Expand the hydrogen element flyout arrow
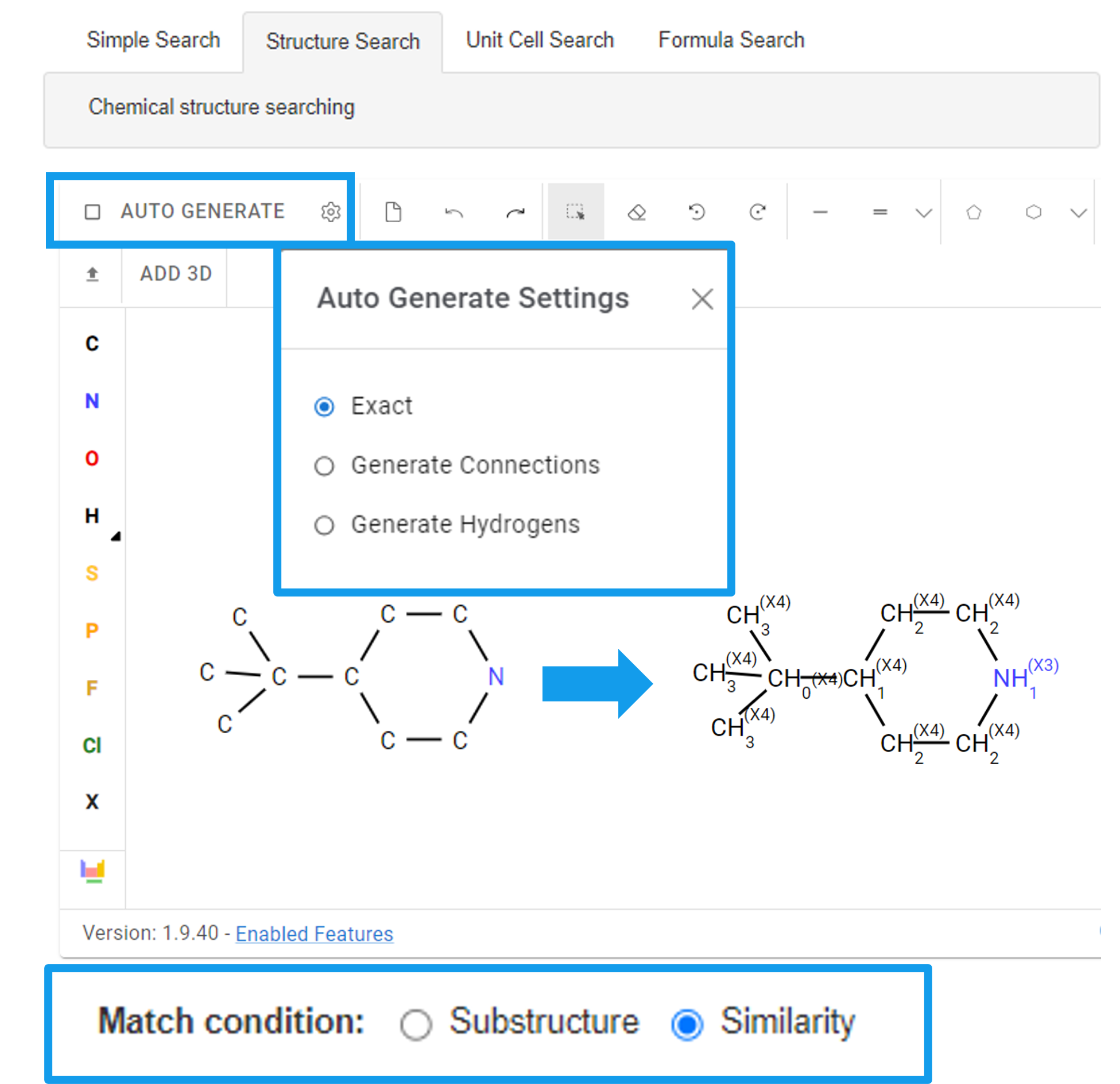Viewport: 1120px width, 1084px height. (x=116, y=537)
